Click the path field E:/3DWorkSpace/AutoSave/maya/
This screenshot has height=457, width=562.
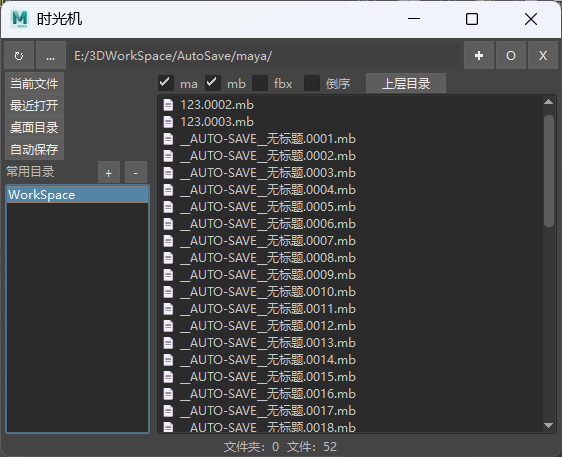click(265, 56)
